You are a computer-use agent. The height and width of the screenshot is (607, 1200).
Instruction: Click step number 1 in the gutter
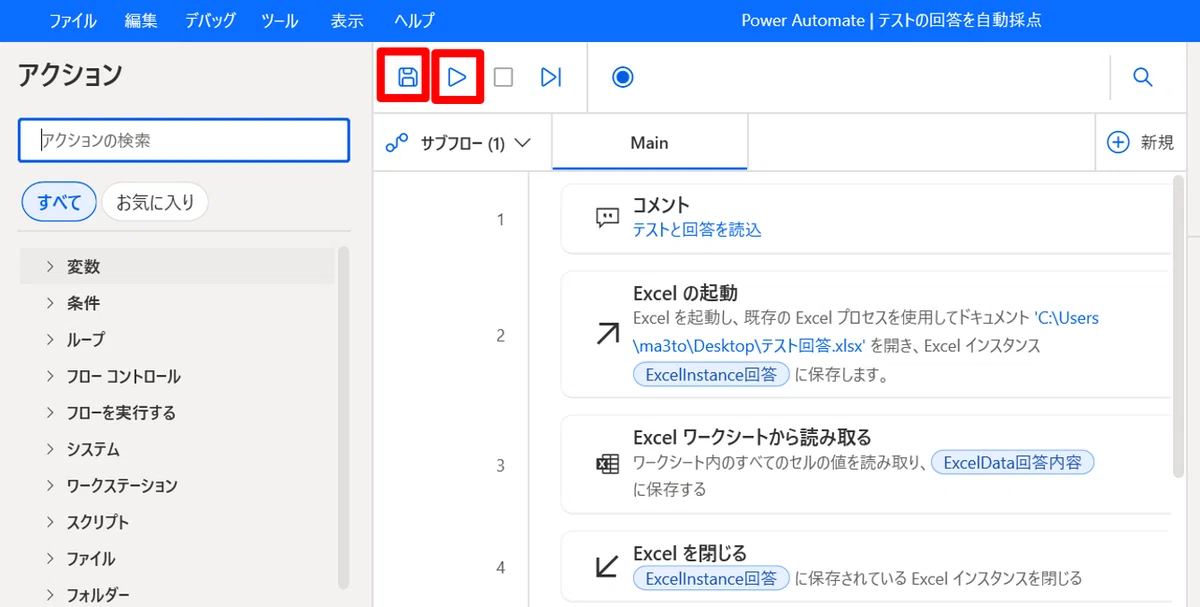point(500,220)
